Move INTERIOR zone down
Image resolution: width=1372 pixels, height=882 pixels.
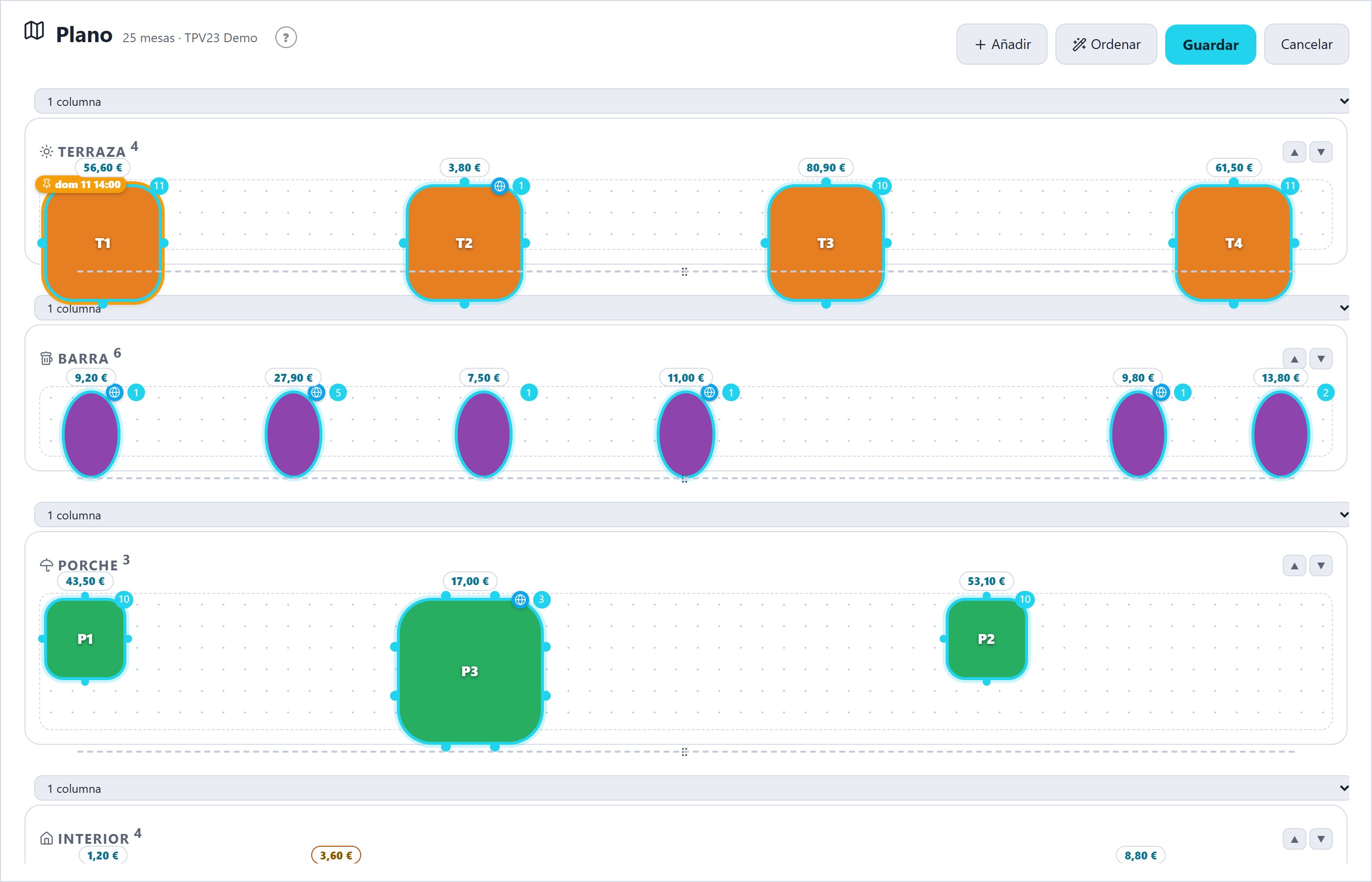(x=1321, y=839)
